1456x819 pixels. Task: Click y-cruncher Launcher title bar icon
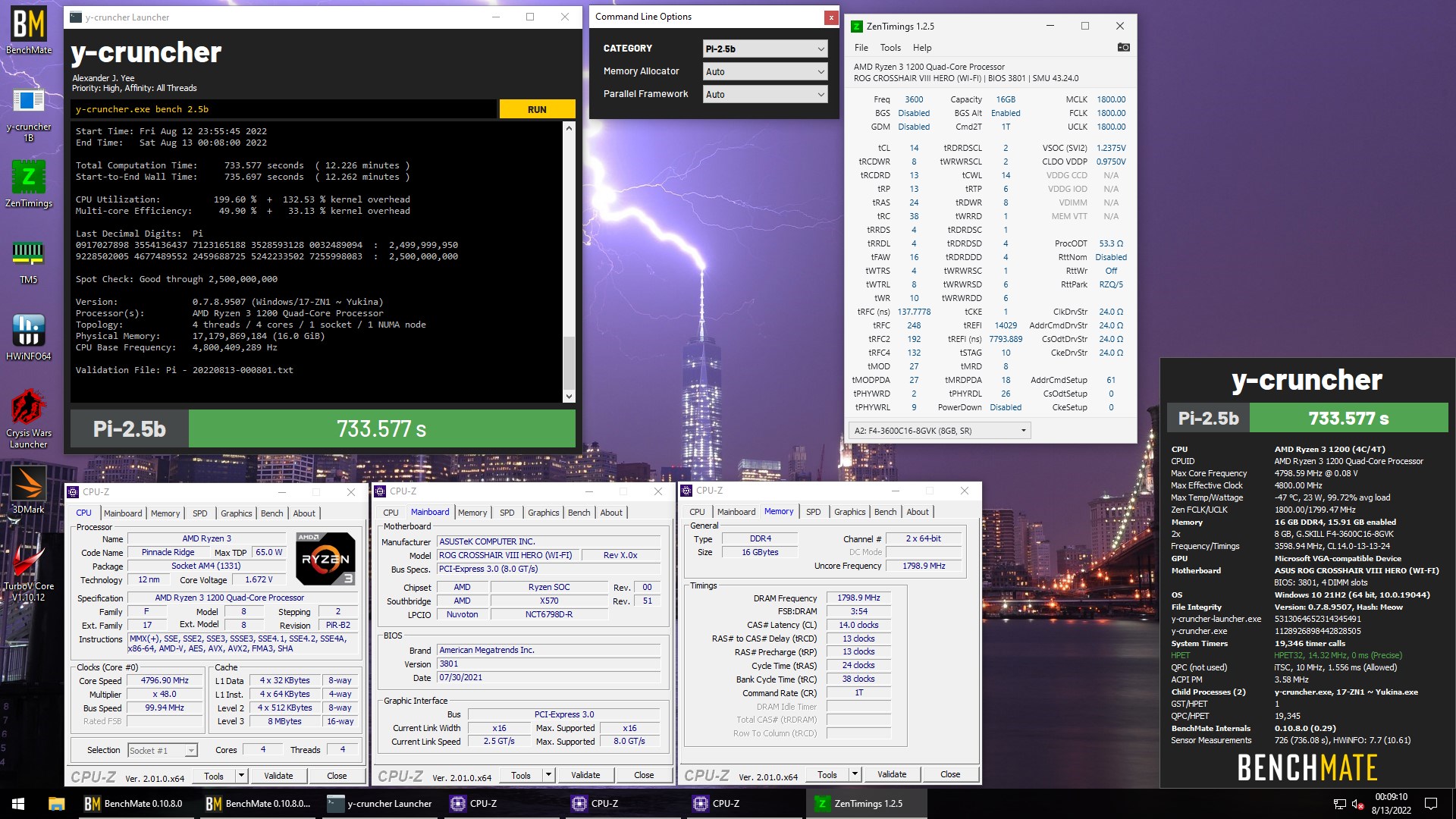[x=76, y=17]
